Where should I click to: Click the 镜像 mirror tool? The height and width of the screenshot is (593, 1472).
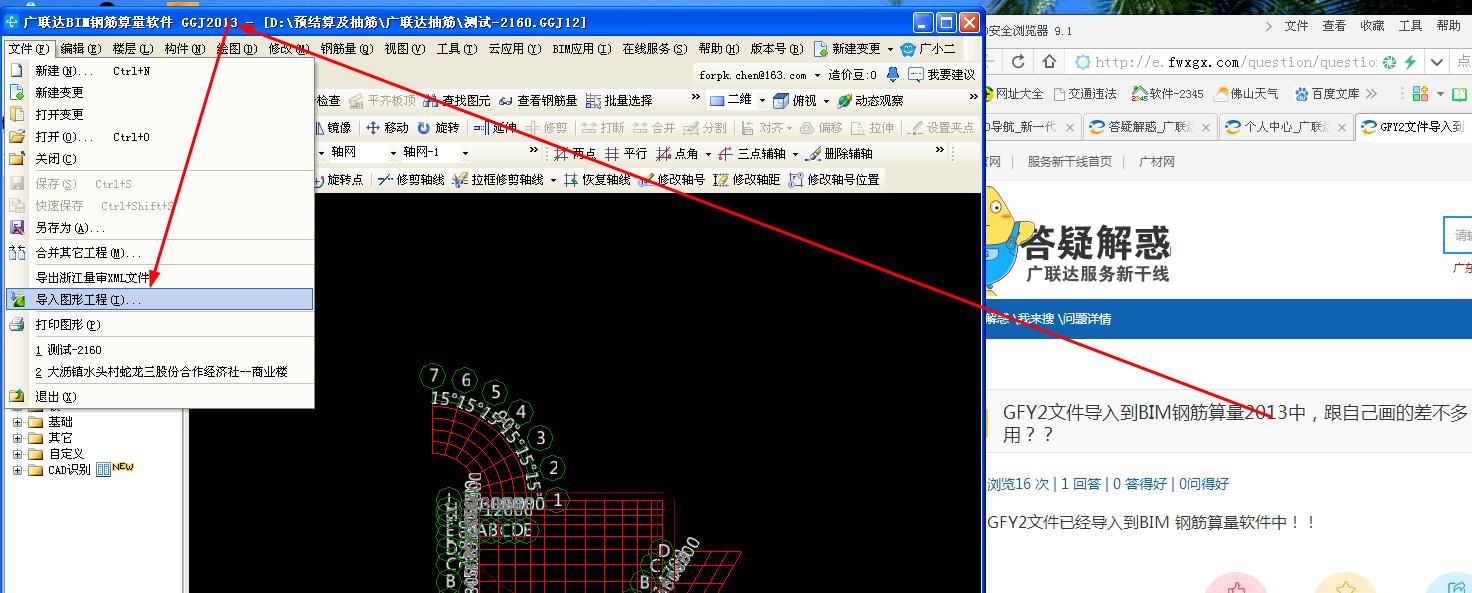pyautogui.click(x=333, y=127)
